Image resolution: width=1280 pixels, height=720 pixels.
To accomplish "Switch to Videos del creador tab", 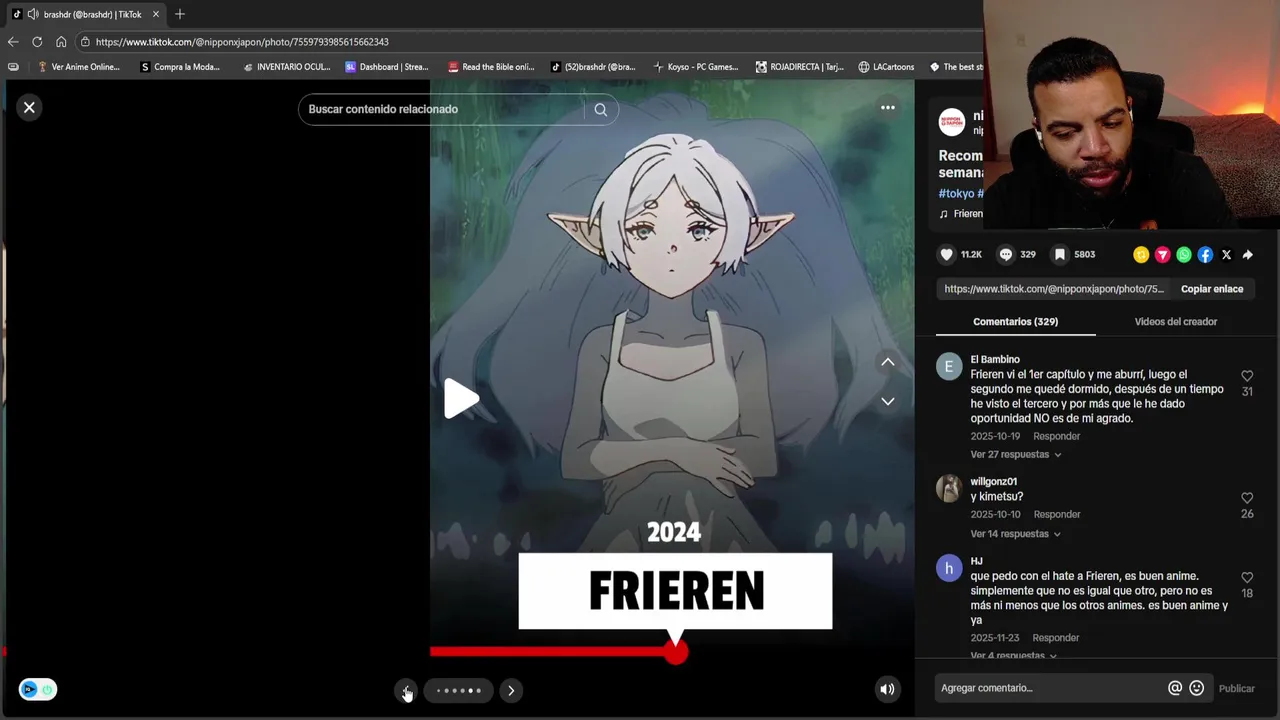I will (x=1175, y=322).
